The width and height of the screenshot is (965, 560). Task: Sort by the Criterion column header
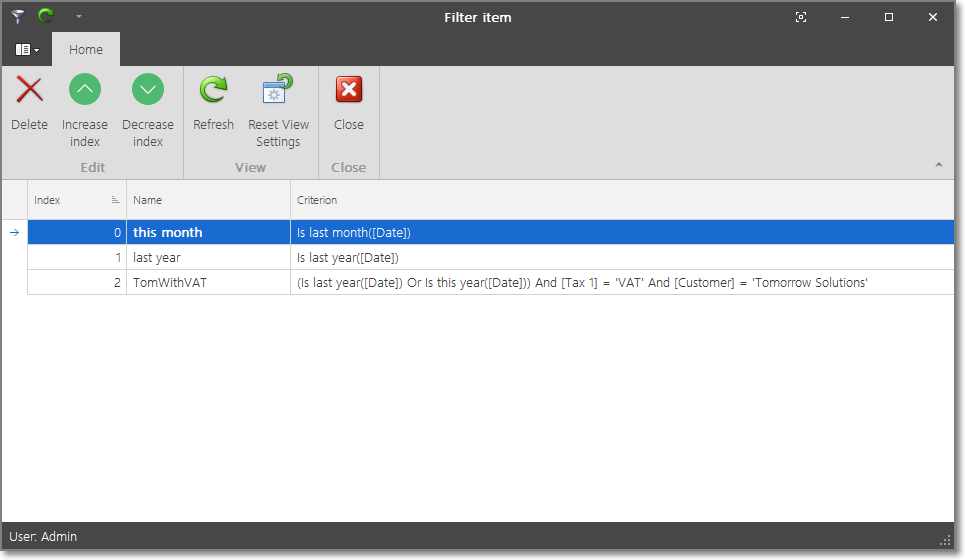pos(622,200)
